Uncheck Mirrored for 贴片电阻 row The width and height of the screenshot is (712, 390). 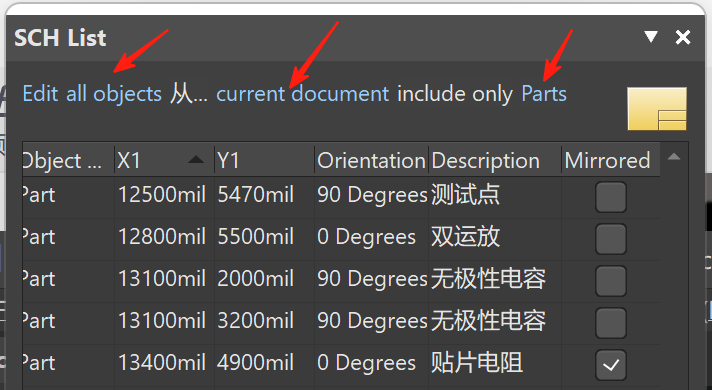tap(611, 365)
